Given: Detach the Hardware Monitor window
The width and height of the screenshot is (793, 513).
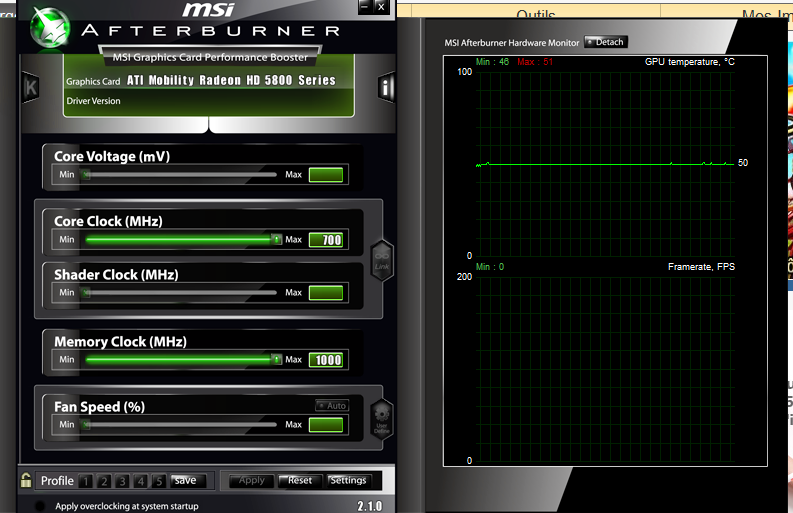Looking at the screenshot, I should 606,42.
